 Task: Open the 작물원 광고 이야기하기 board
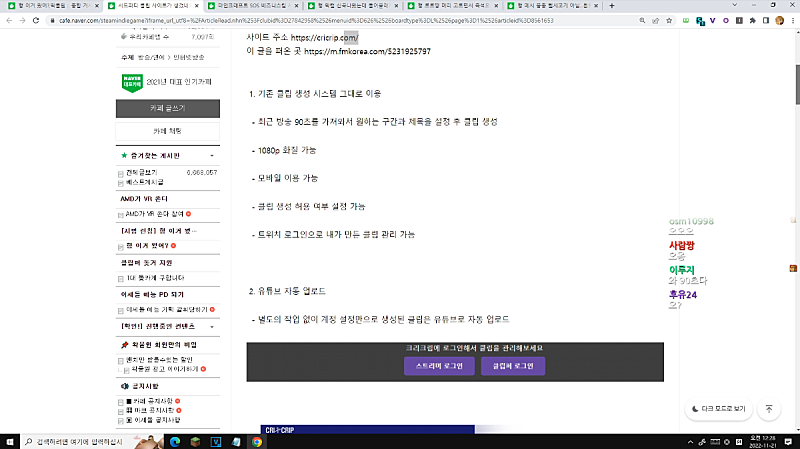[165, 369]
